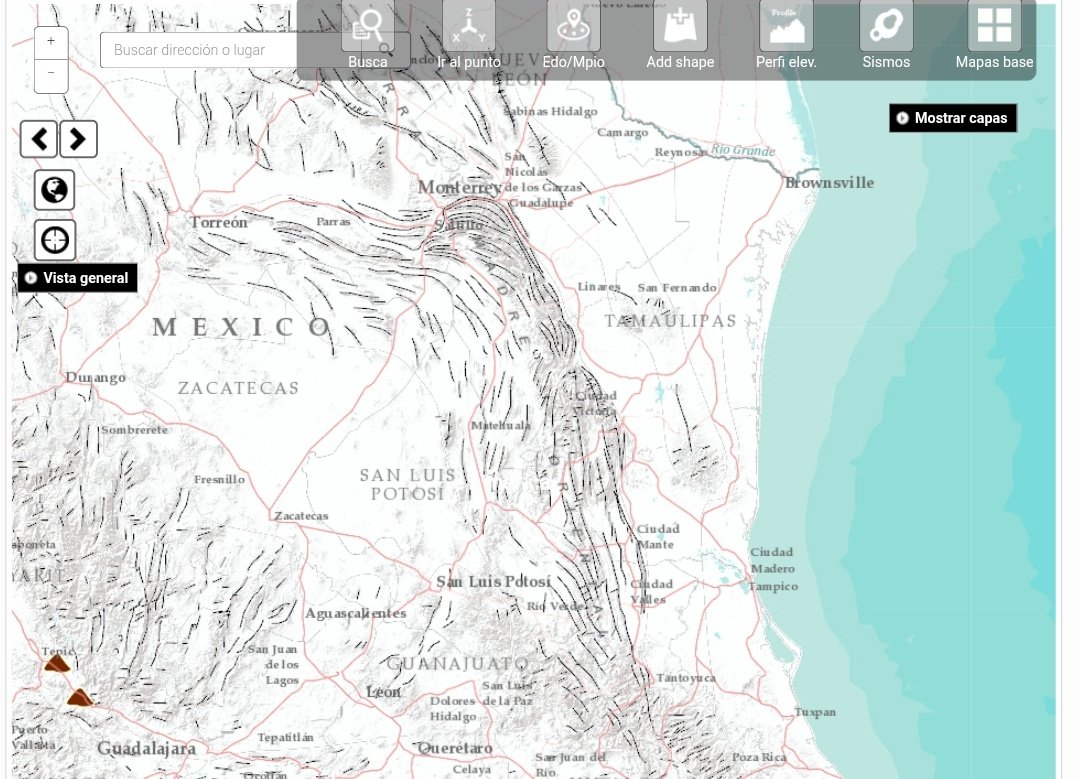
Task: Click the Tantoyuca town label
Action: click(686, 678)
